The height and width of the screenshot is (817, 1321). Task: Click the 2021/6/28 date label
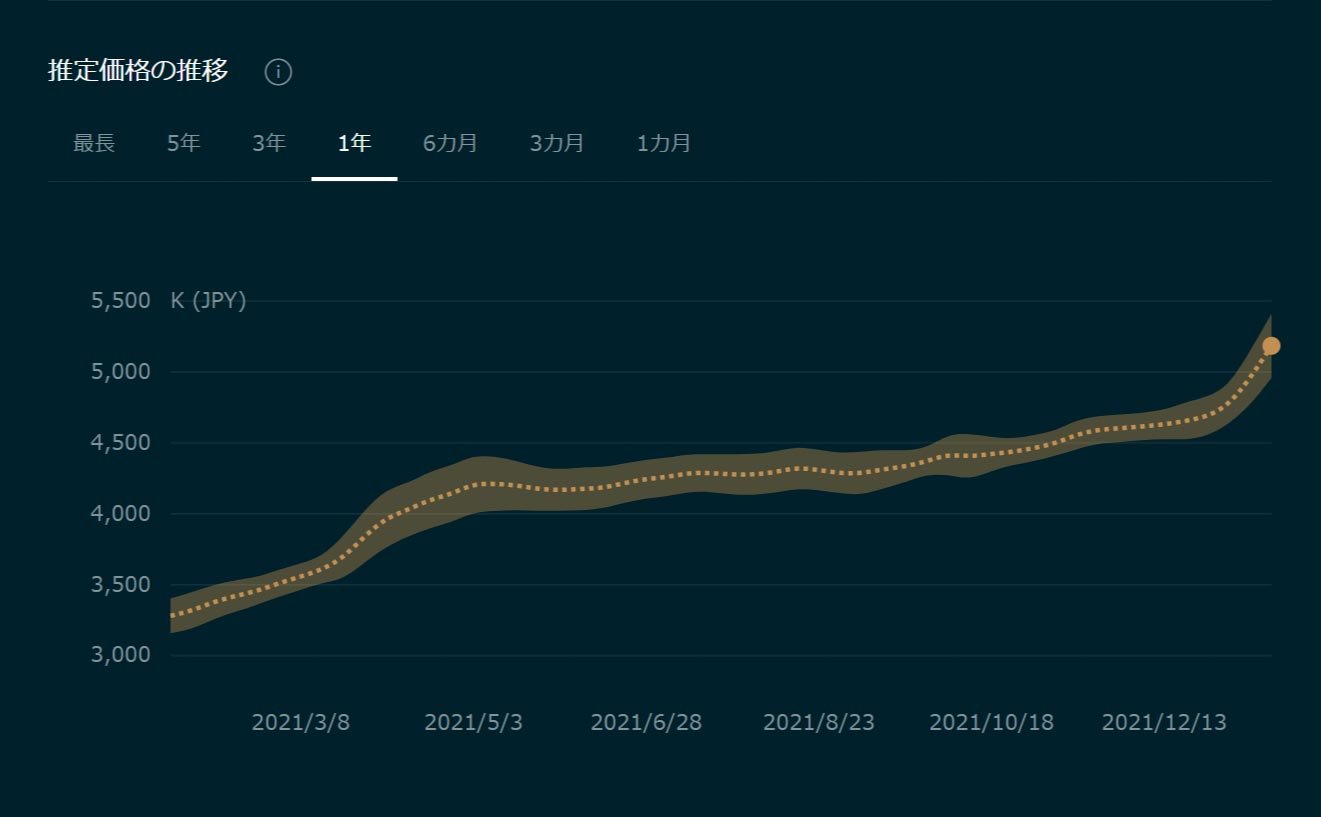[646, 723]
